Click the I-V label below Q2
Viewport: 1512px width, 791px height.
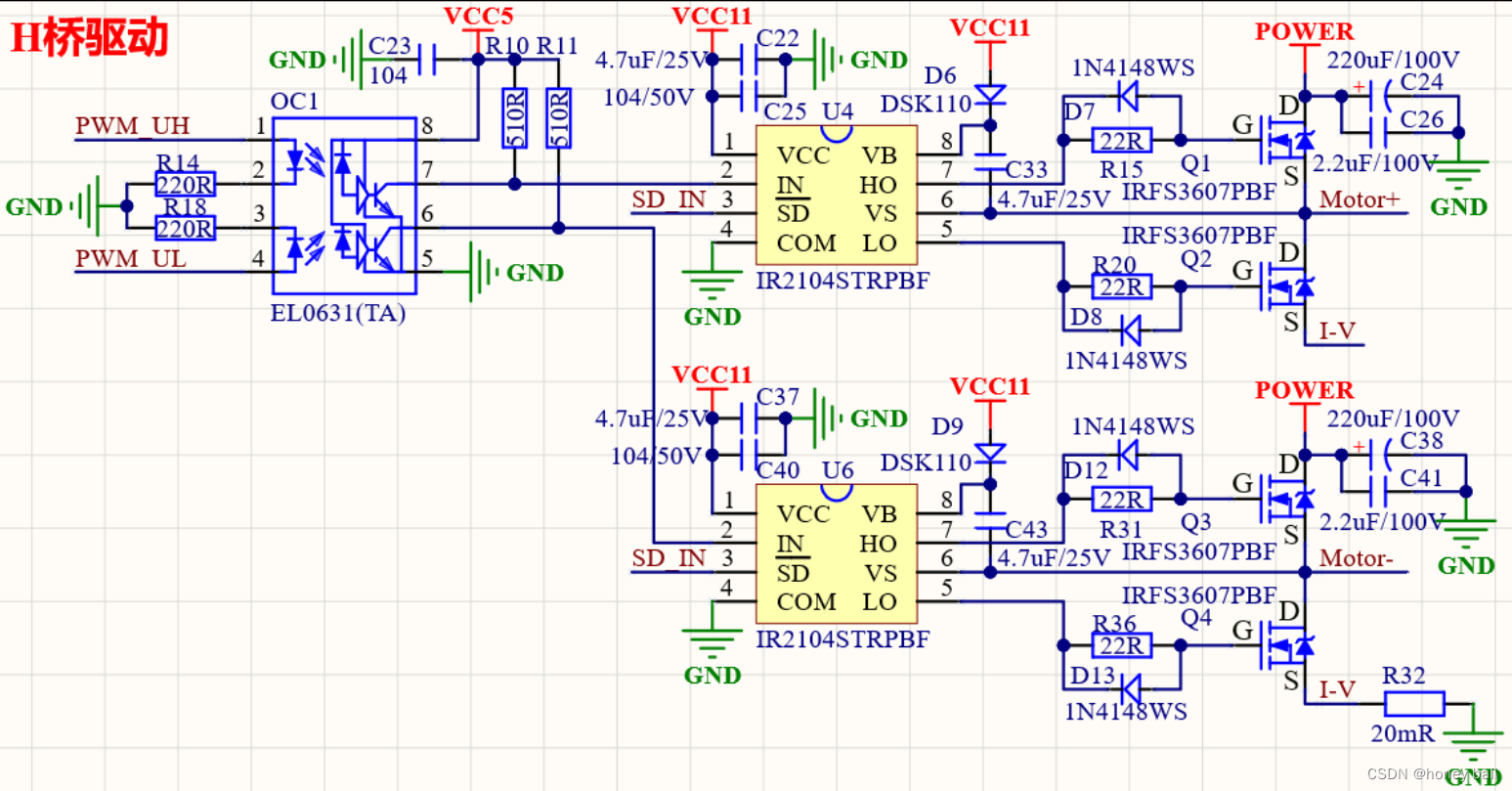tap(1338, 331)
